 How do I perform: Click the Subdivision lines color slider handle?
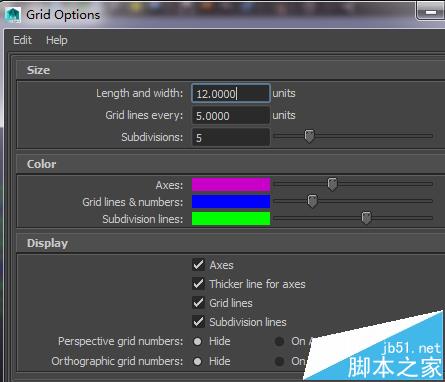366,218
